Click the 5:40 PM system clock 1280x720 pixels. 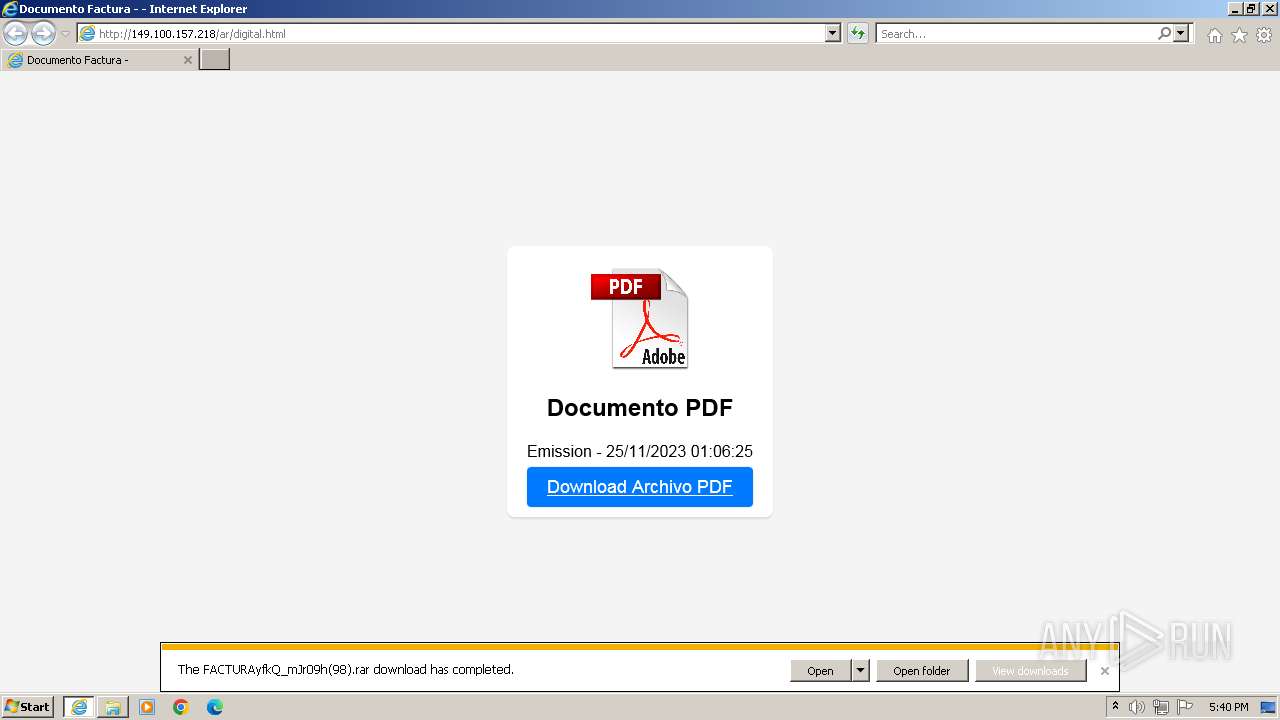click(x=1228, y=707)
